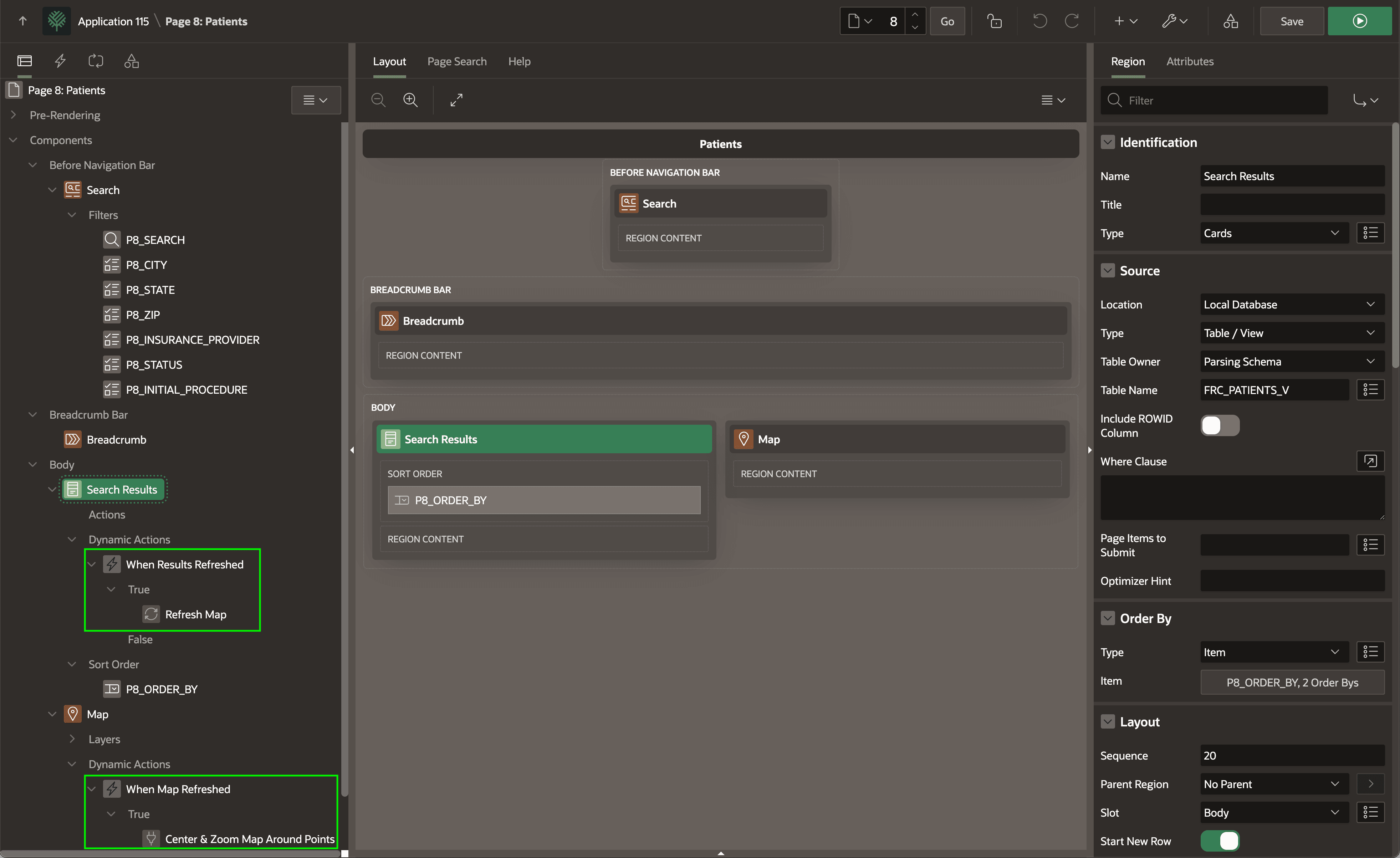Image resolution: width=1400 pixels, height=858 pixels.
Task: Open the Location Local Database dropdown
Action: tap(1292, 305)
